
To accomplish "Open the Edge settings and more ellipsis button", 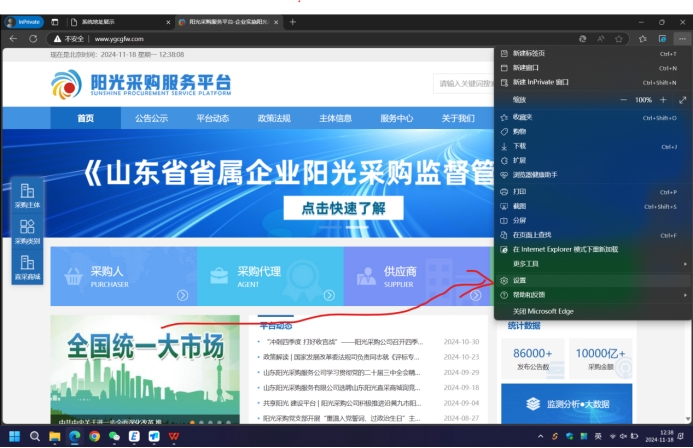I will click(x=682, y=38).
